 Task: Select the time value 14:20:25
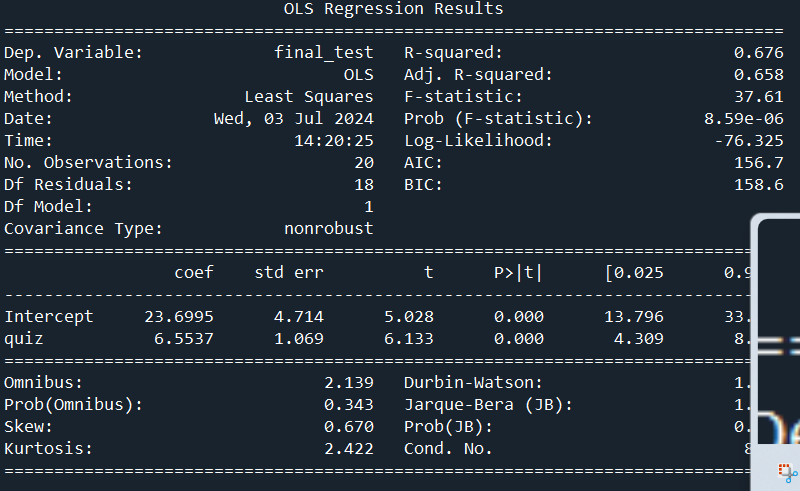(334, 140)
